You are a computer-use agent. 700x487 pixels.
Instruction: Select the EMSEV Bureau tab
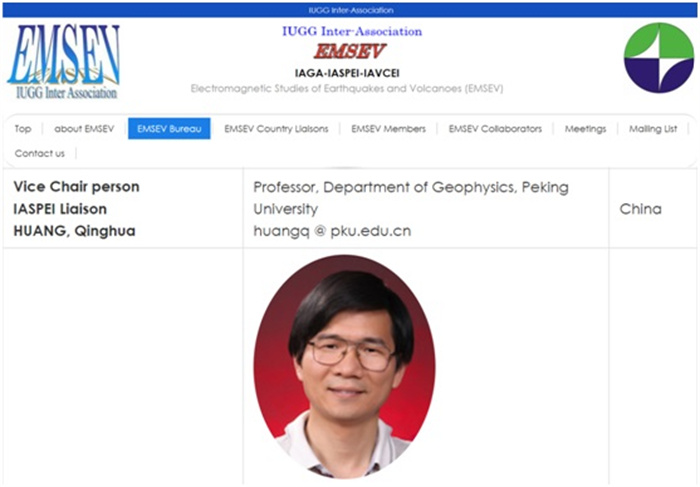pos(169,129)
